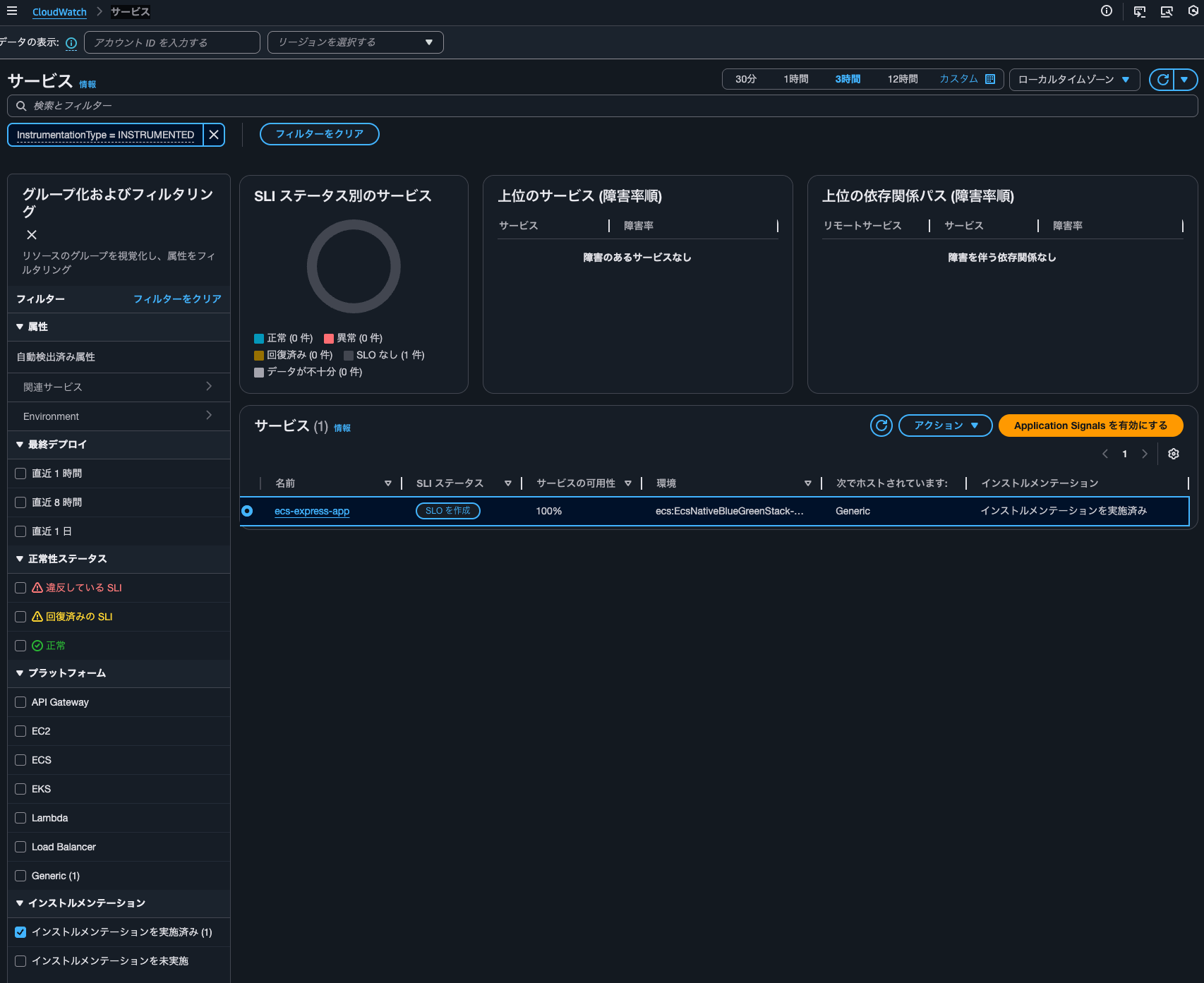Open the custom time range calendar icon
1204x983 pixels.
(990, 78)
